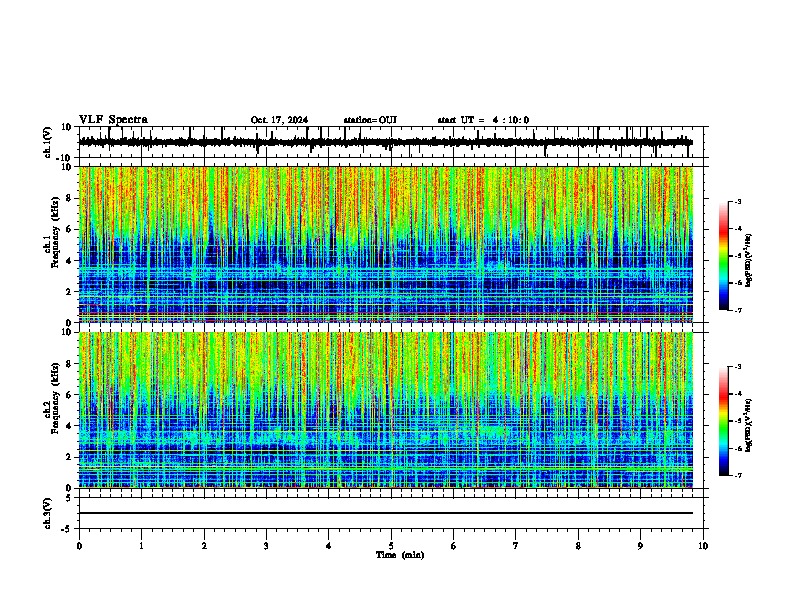Image resolution: width=792 pixels, height=612 pixels.
Task: Click the time axis tick label "6"
Action: pyautogui.click(x=453, y=546)
